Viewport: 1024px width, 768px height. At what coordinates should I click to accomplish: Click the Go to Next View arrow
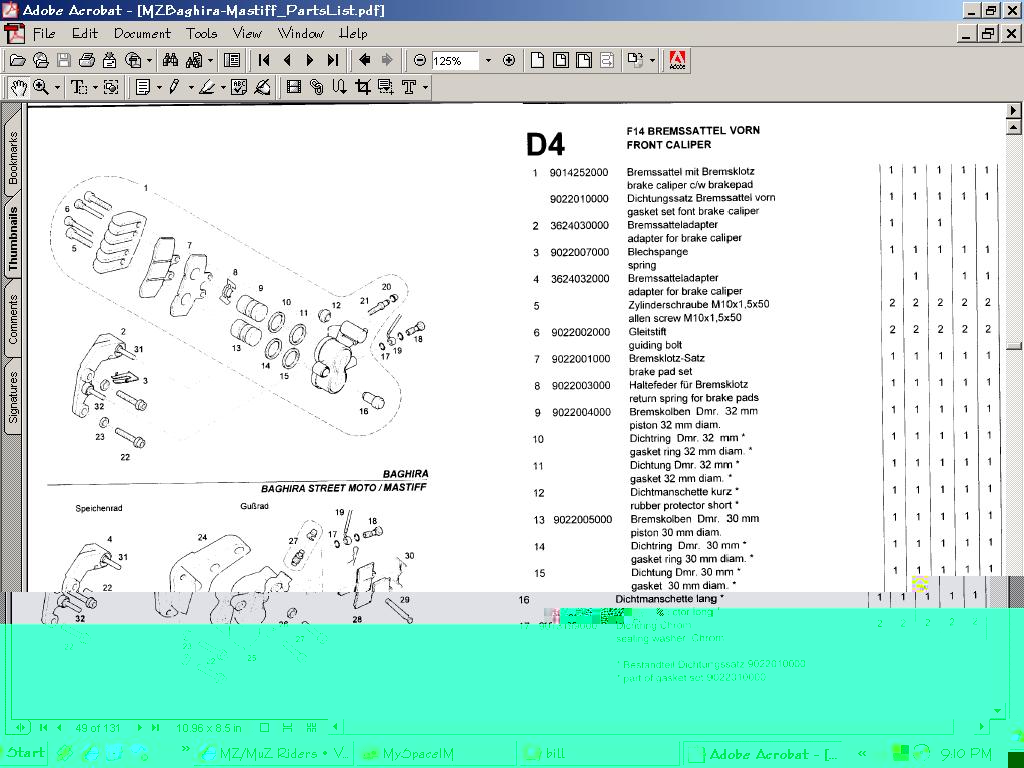coord(387,61)
